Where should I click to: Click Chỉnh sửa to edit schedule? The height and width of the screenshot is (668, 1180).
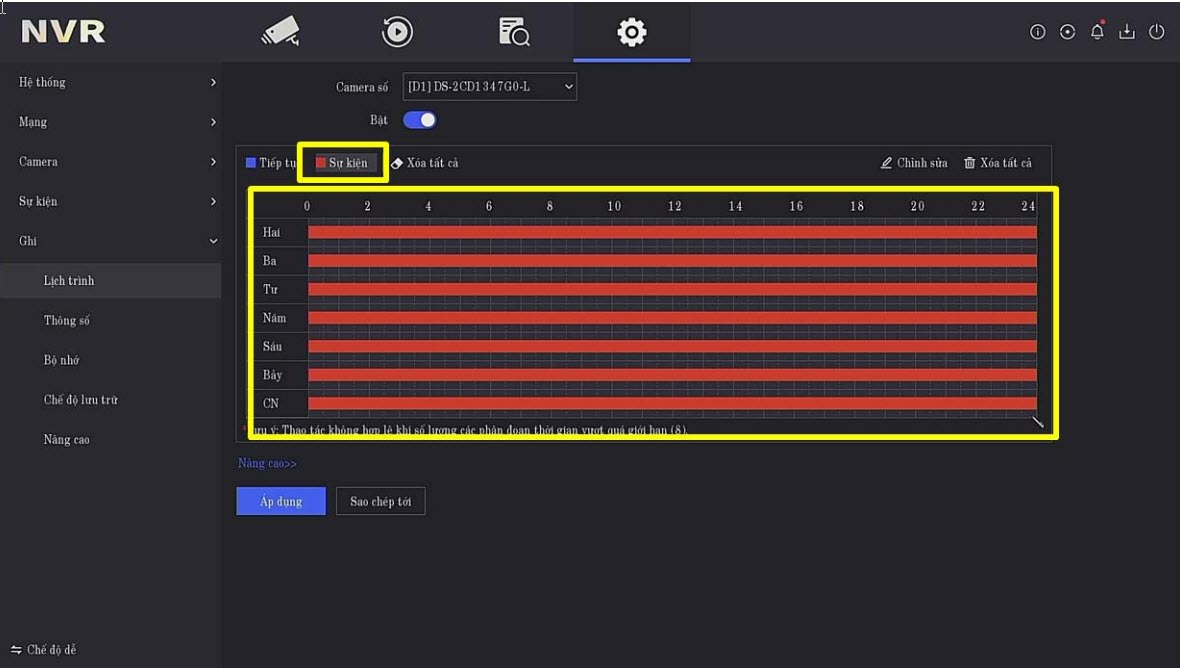click(x=914, y=163)
